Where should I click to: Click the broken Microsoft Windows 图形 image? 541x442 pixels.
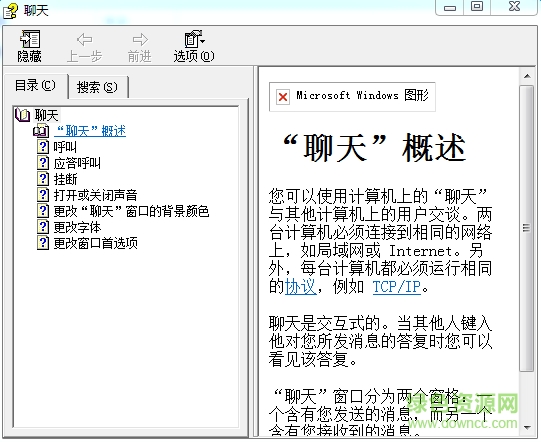click(x=352, y=97)
